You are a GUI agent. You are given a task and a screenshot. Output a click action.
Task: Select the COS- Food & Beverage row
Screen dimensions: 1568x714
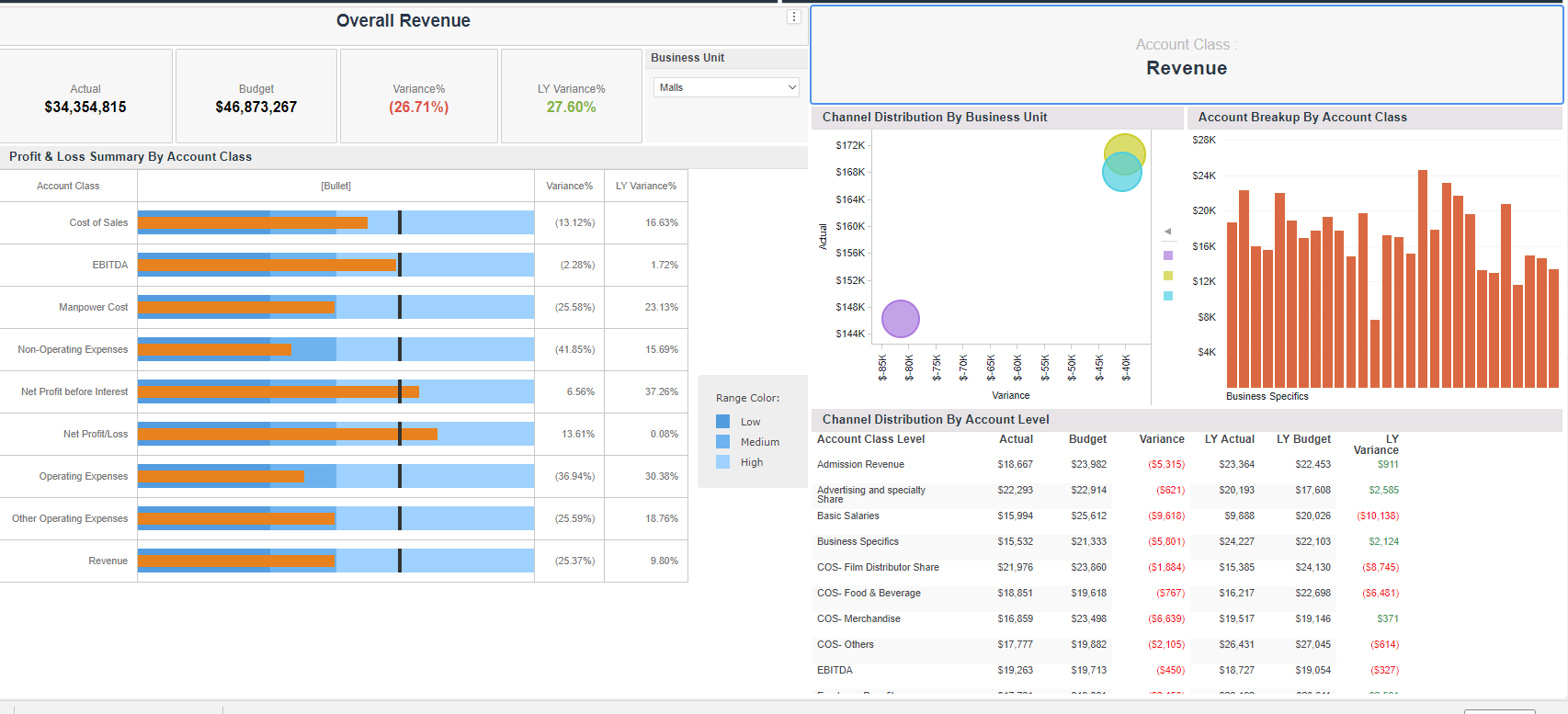[1108, 594]
